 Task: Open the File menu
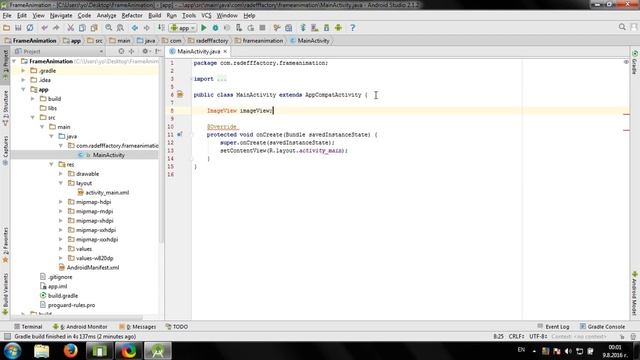pos(7,16)
